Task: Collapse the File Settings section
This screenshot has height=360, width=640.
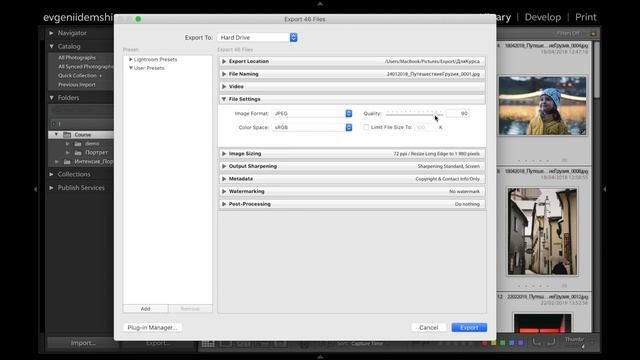Action: click(x=224, y=99)
